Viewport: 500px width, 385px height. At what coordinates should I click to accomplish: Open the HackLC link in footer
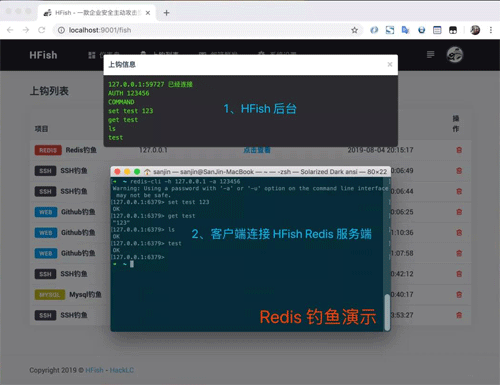122,370
